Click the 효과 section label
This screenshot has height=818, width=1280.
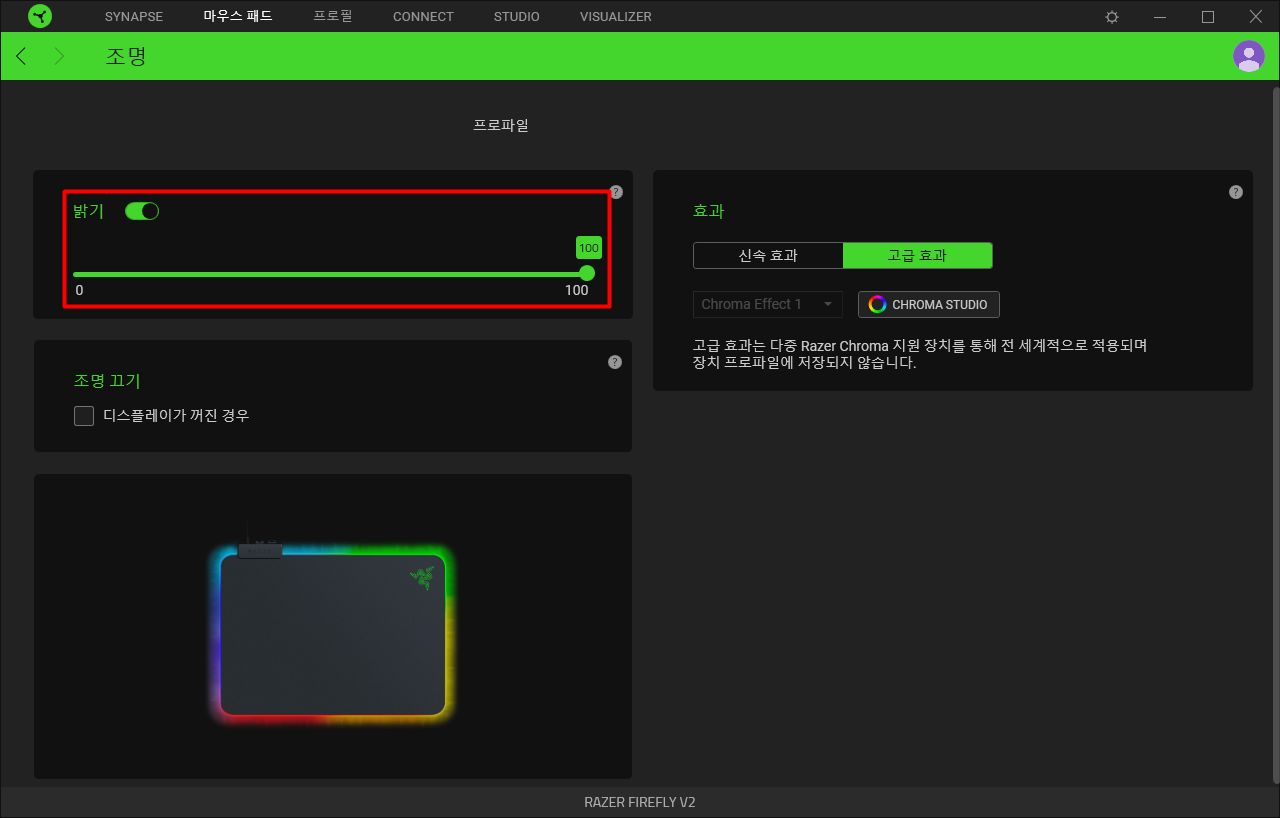[708, 211]
